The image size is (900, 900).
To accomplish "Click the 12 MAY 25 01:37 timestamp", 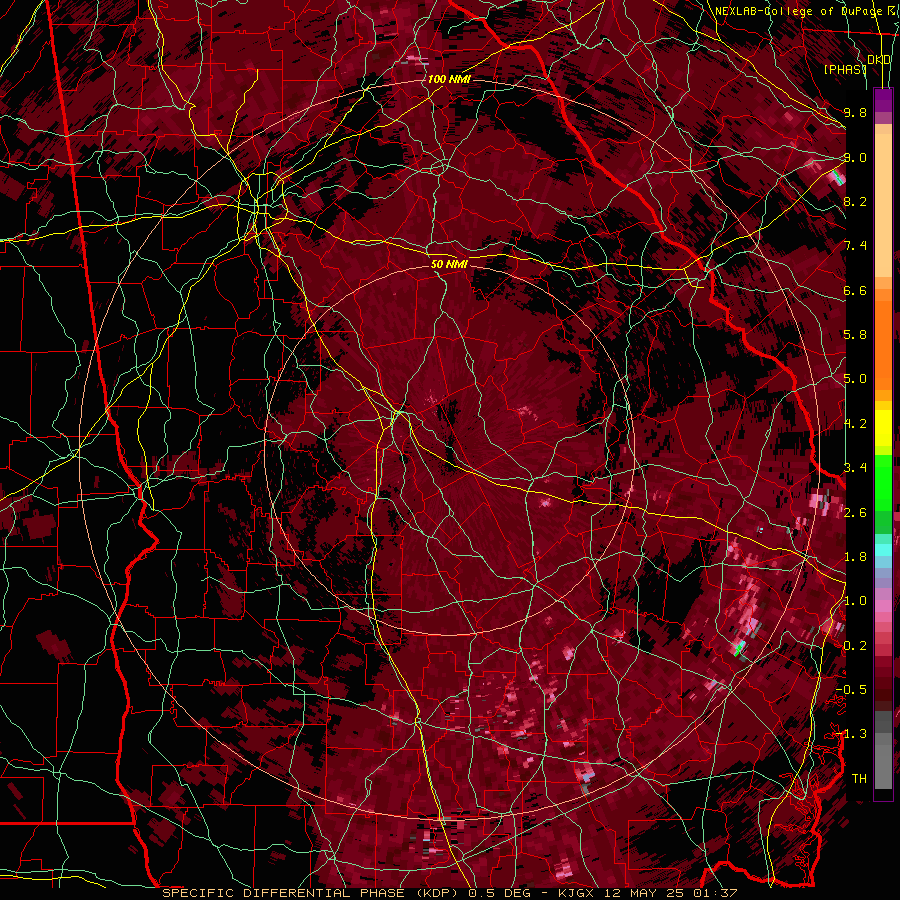I will (671, 893).
